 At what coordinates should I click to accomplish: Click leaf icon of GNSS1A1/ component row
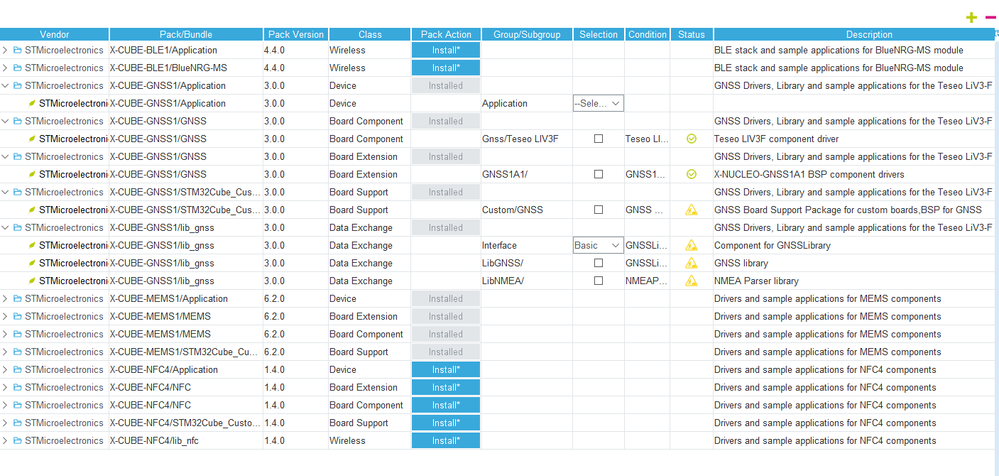[x=32, y=175]
